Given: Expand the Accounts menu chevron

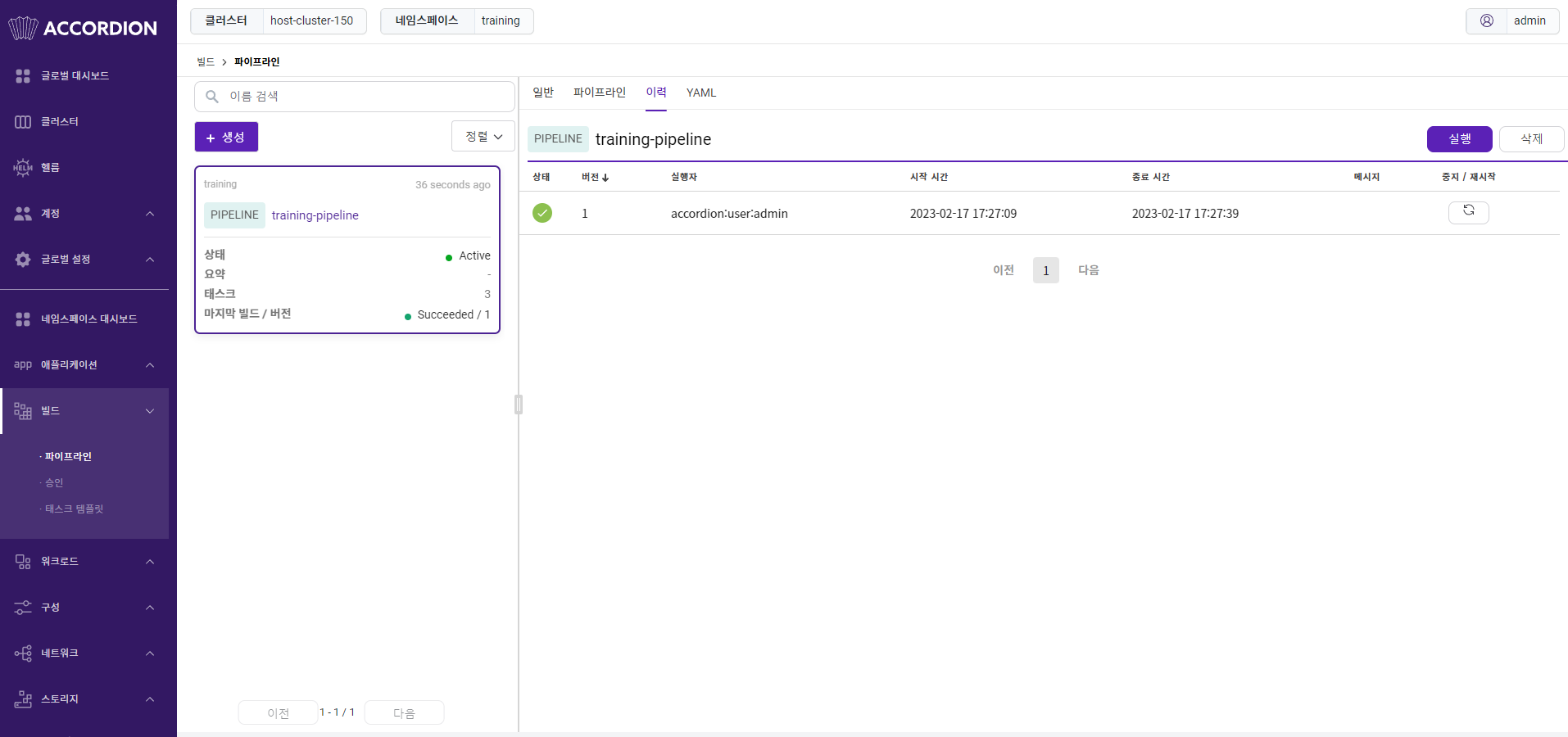Looking at the screenshot, I should 150,214.
